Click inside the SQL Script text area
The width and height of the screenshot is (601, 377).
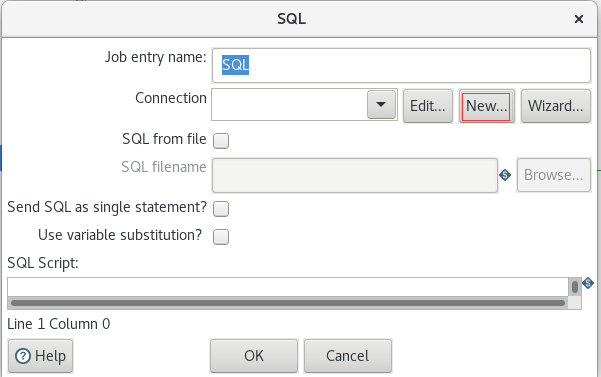287,287
